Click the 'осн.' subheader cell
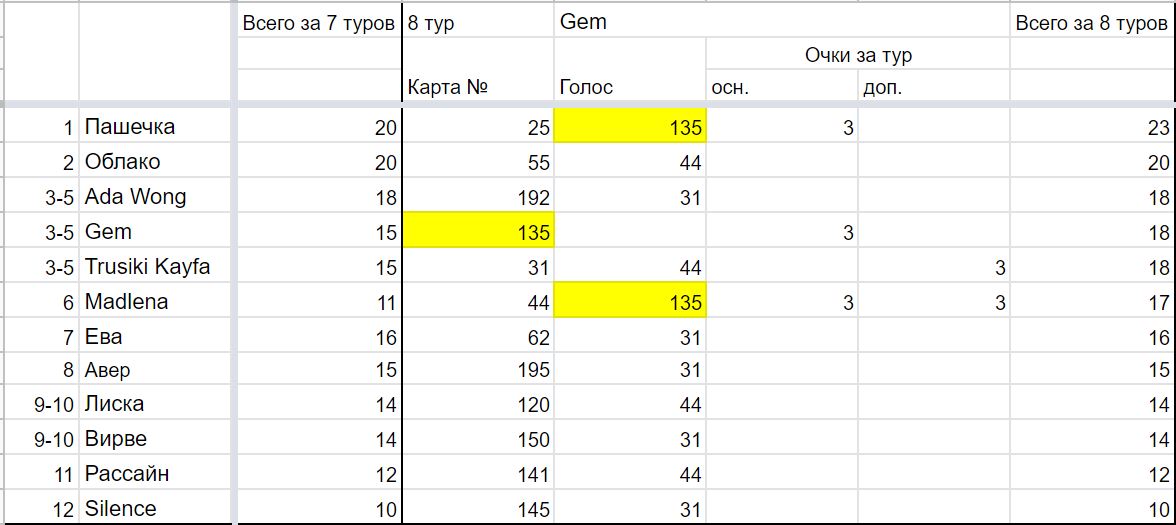This screenshot has width=1176, height=525. tap(782, 87)
